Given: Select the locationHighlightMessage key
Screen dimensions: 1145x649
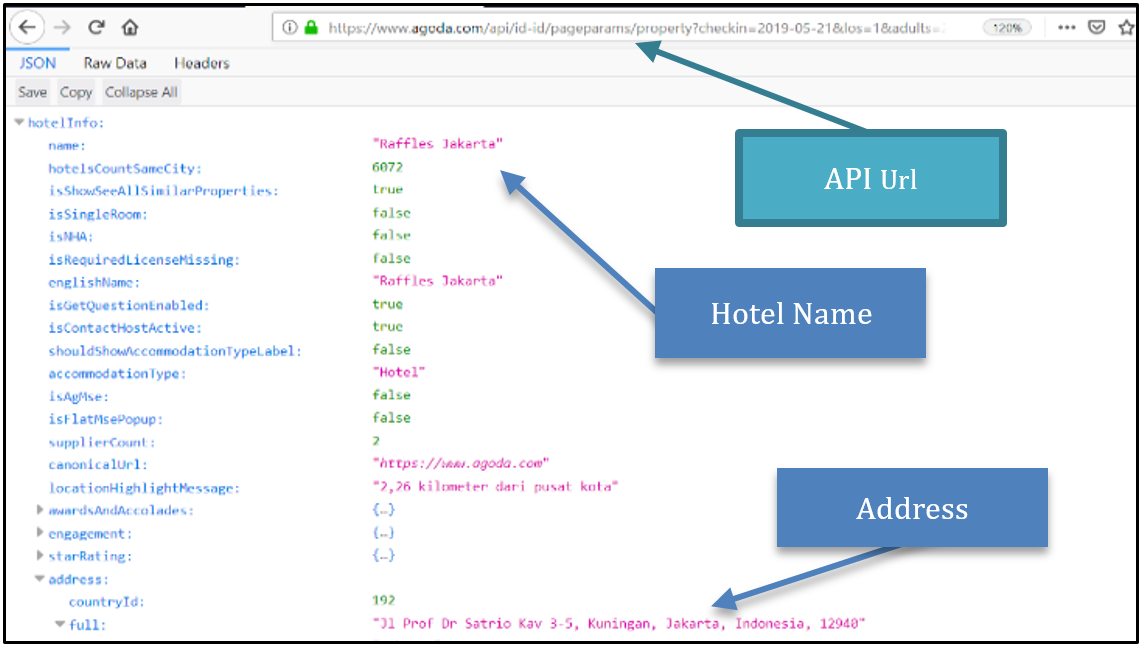Looking at the screenshot, I should tap(145, 488).
